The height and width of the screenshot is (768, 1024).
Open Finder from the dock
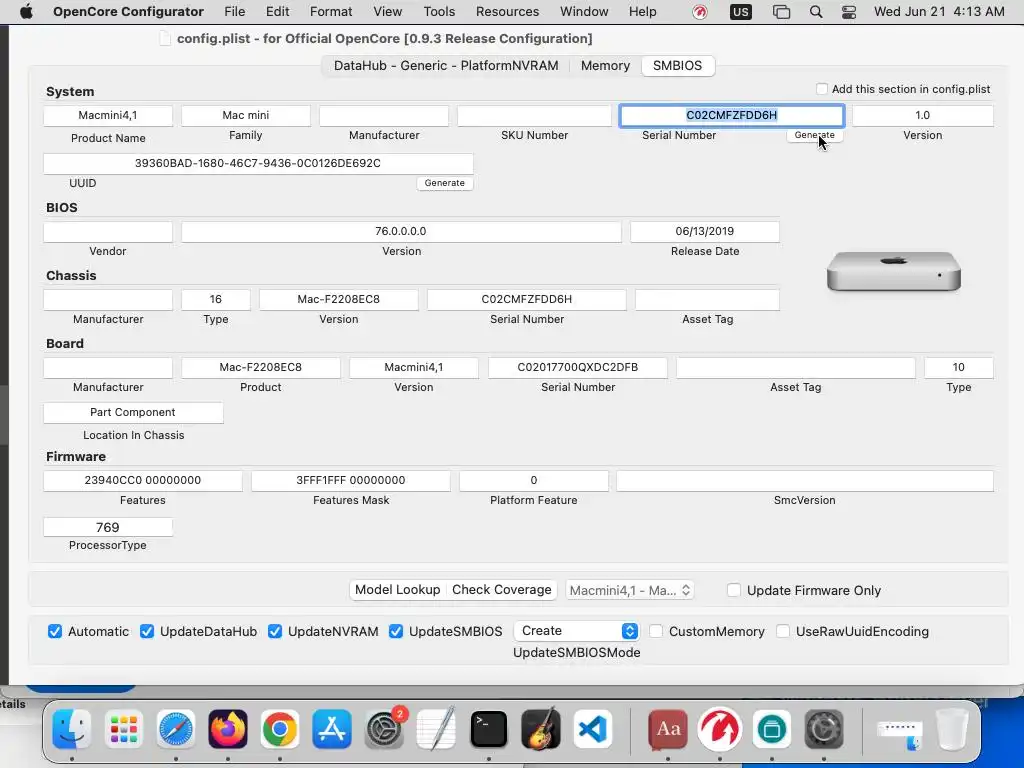click(71, 729)
